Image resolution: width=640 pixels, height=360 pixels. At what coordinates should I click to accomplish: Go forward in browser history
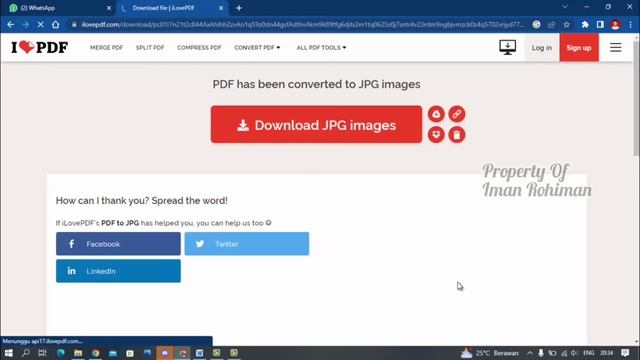coord(25,24)
